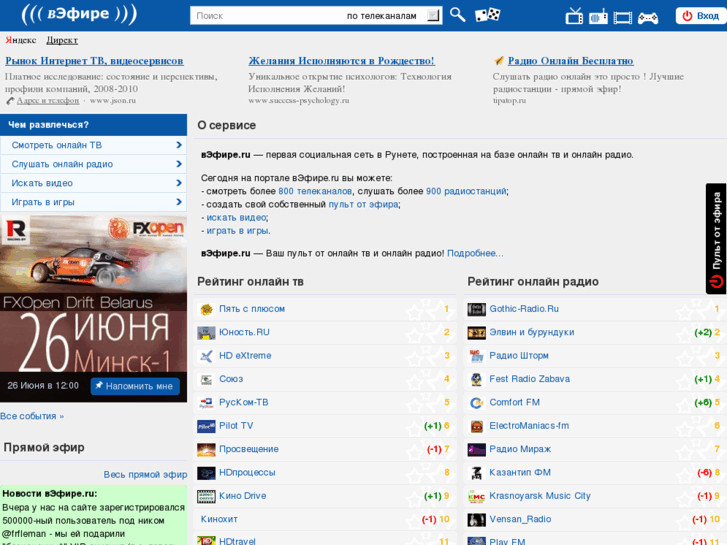
Task: Click the РусКом-ТВ channel icon
Action: 206,403
